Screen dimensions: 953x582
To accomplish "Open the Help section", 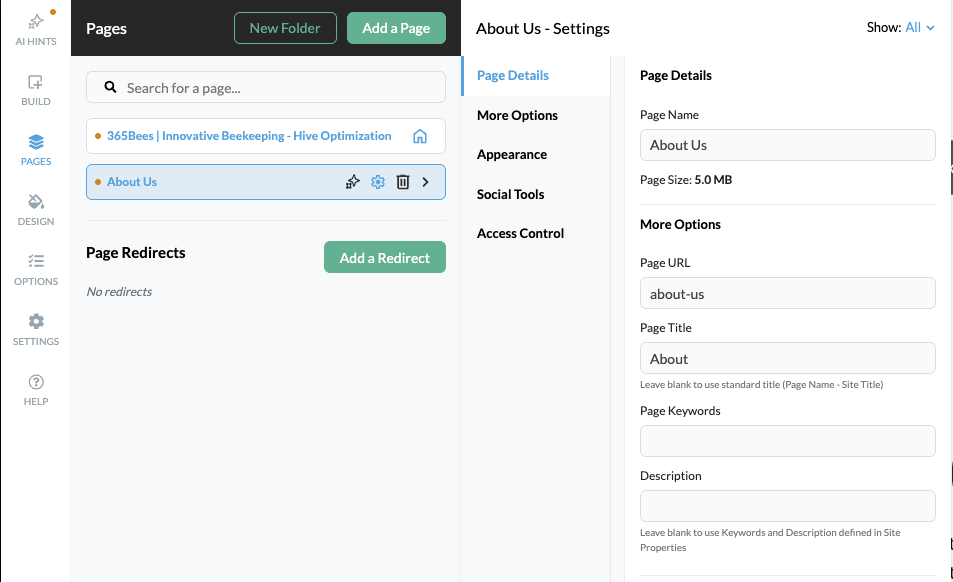I will tap(35, 391).
